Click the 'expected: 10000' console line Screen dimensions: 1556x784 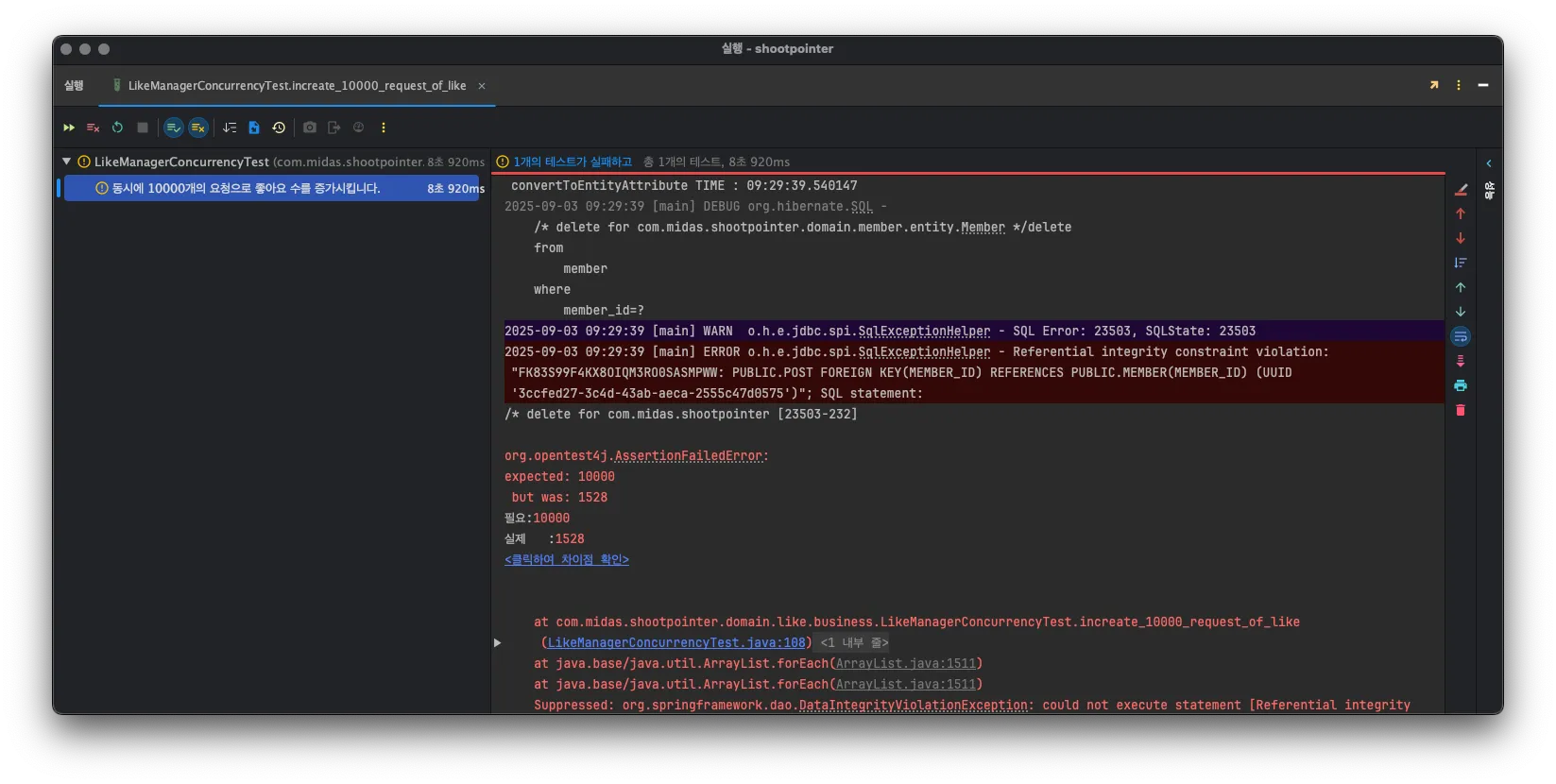(x=559, y=476)
